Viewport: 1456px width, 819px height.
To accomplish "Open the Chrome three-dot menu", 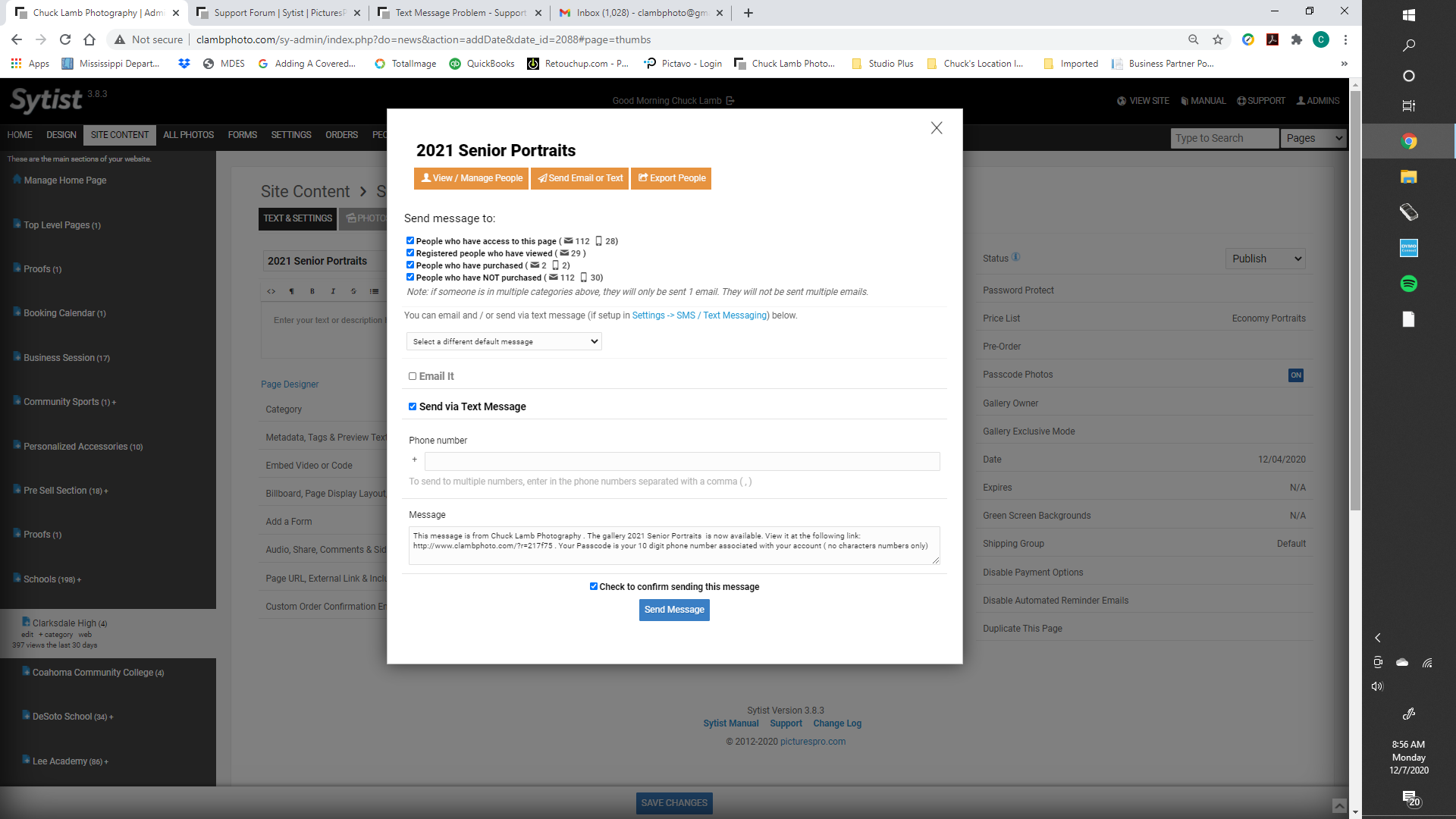I will [x=1345, y=39].
